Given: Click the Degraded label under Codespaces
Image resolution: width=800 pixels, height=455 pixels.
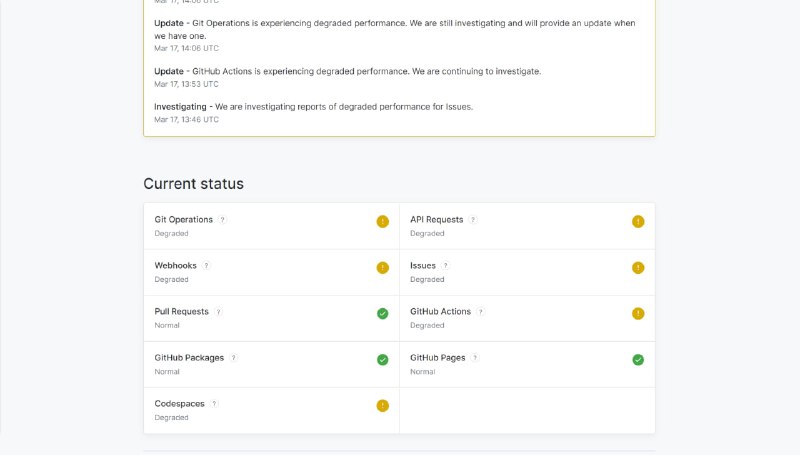Looking at the screenshot, I should (x=171, y=418).
